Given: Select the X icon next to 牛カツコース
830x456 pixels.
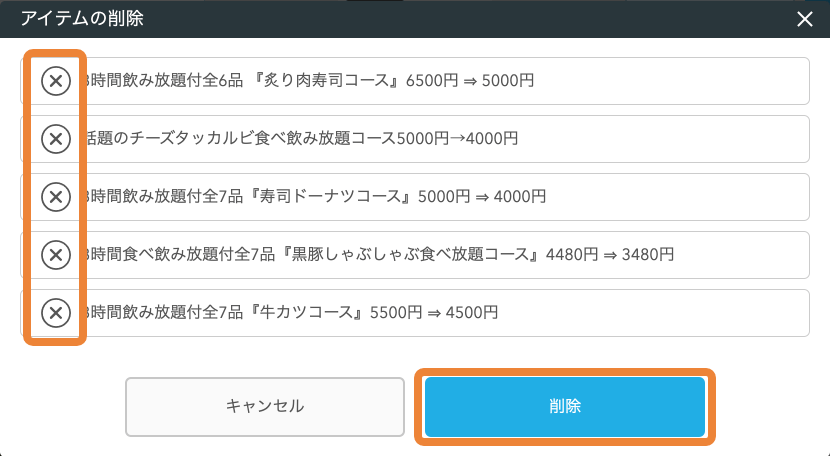Looking at the screenshot, I should 56,312.
